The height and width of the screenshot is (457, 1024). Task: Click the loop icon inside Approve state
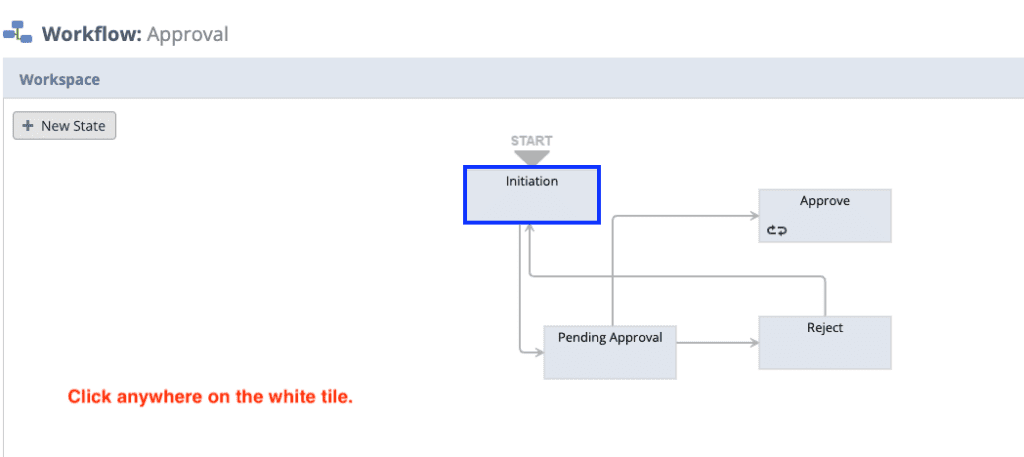tap(777, 230)
